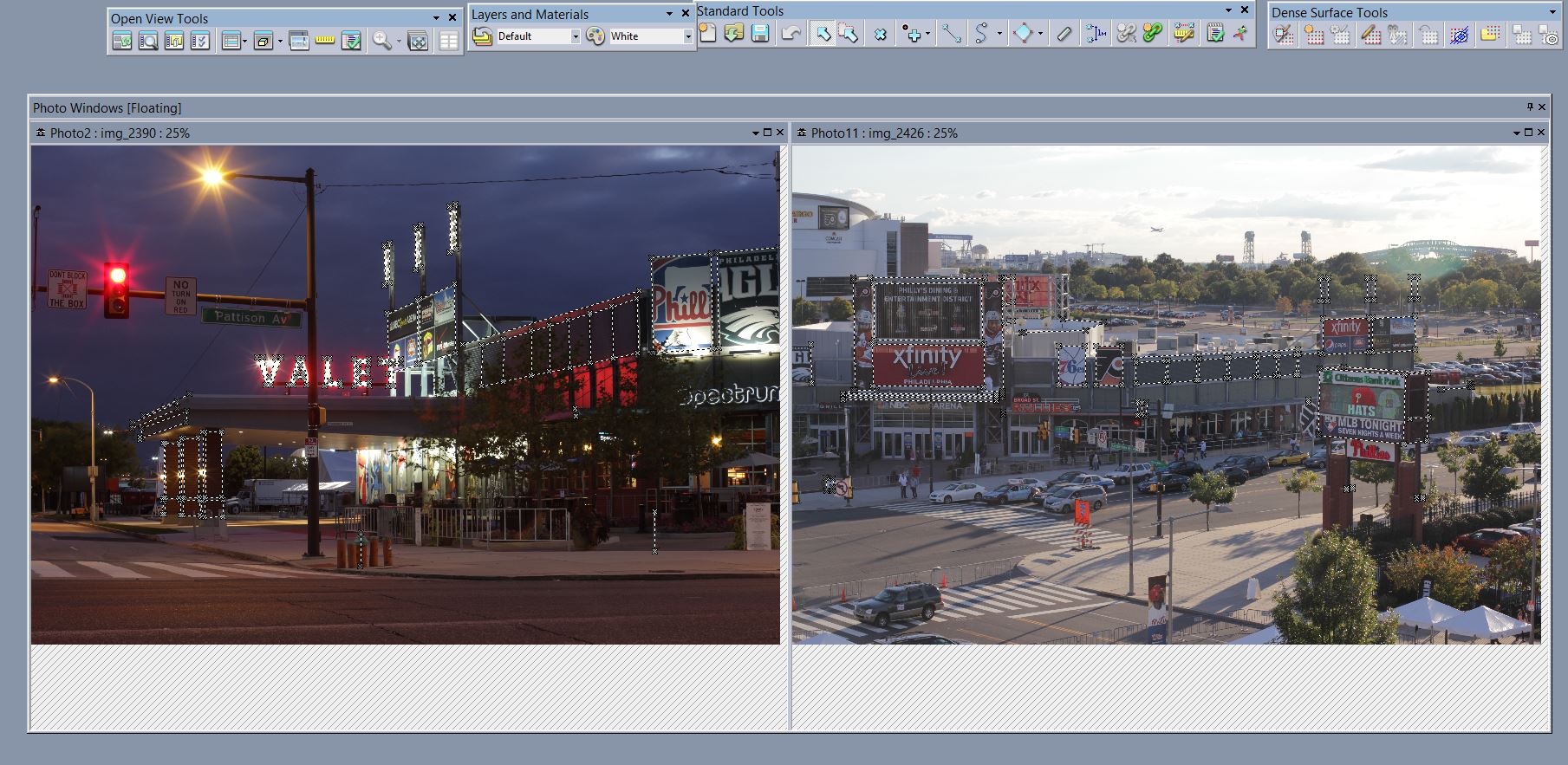Expand the table view dropdown arrow
The width and height of the screenshot is (1568, 765).
(x=244, y=41)
